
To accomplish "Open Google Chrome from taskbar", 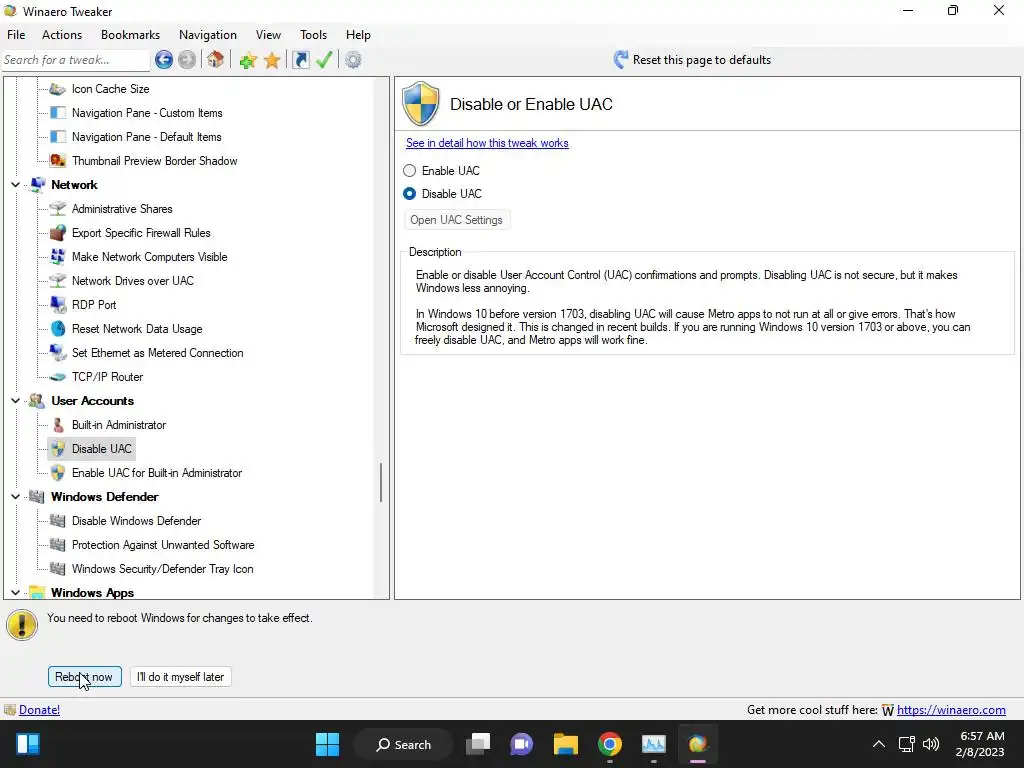I will (609, 744).
